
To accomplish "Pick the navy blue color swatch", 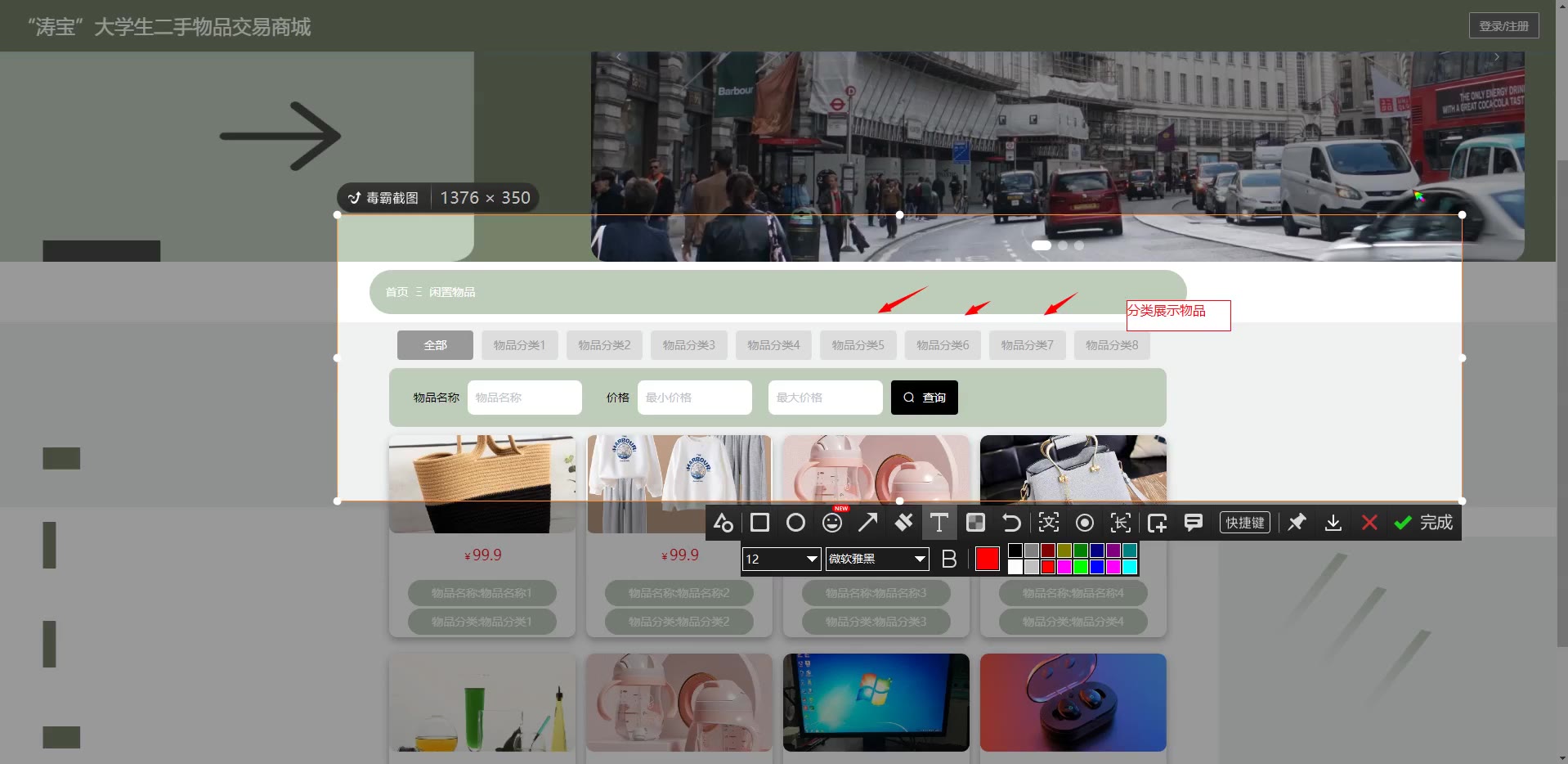I will 1097,551.
